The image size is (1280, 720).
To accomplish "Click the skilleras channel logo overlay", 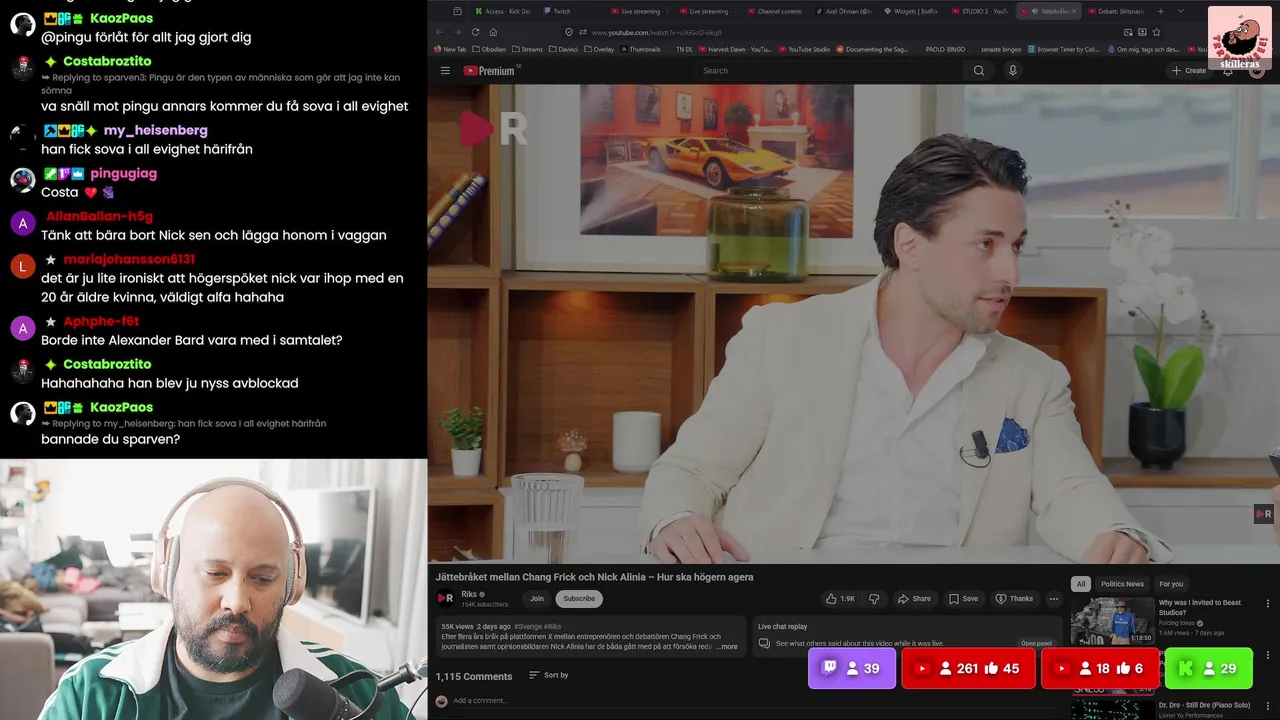I will (1240, 39).
